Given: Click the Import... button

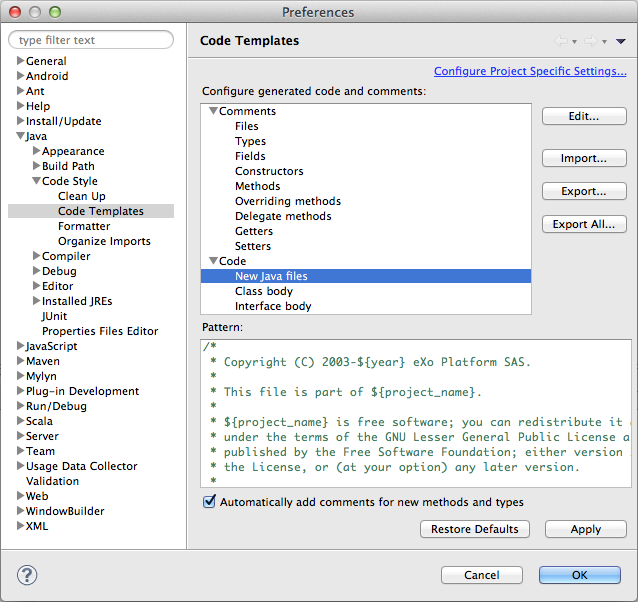Looking at the screenshot, I should [x=584, y=158].
